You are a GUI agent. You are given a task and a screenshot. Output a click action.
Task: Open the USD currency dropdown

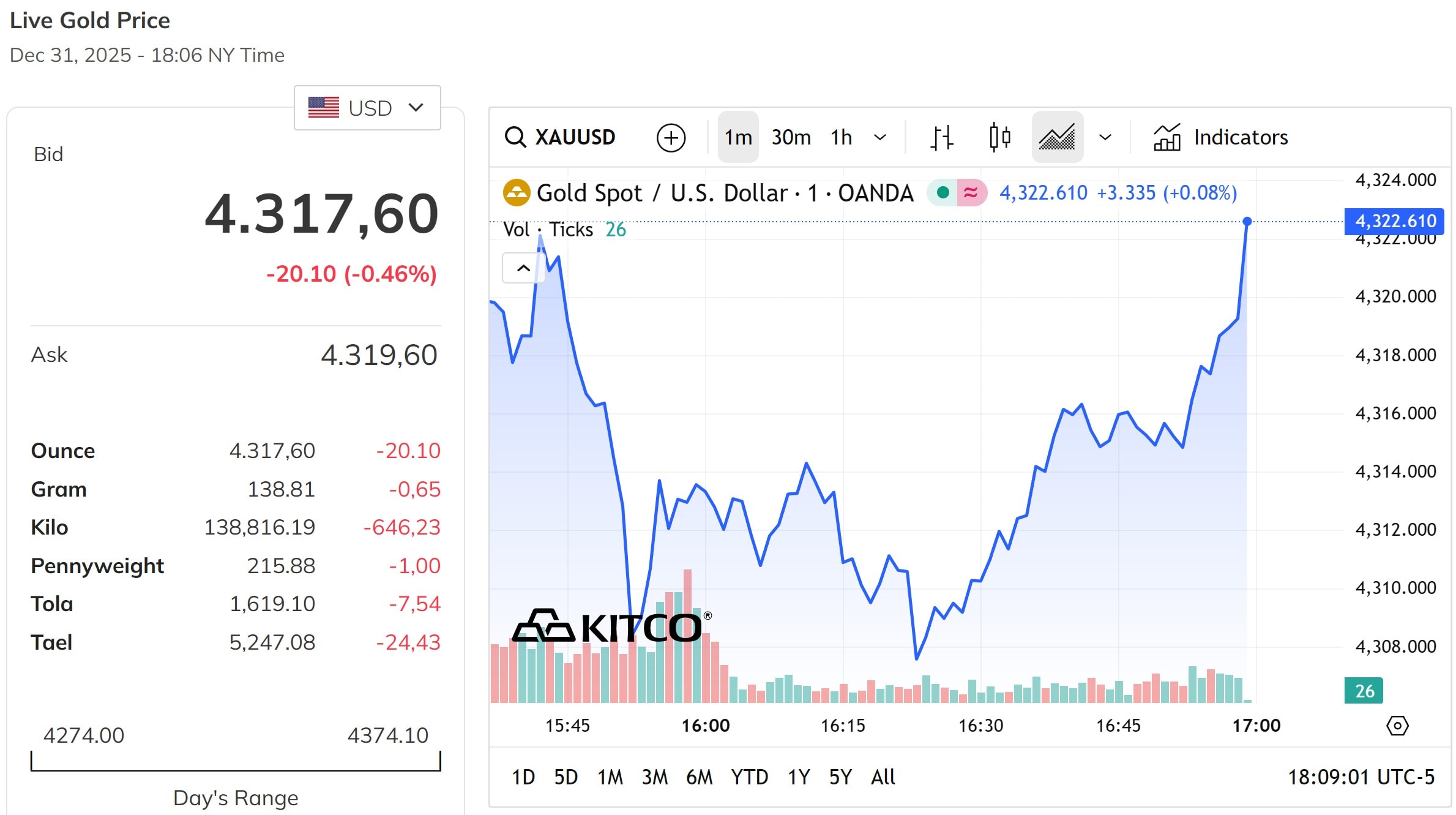tap(367, 108)
